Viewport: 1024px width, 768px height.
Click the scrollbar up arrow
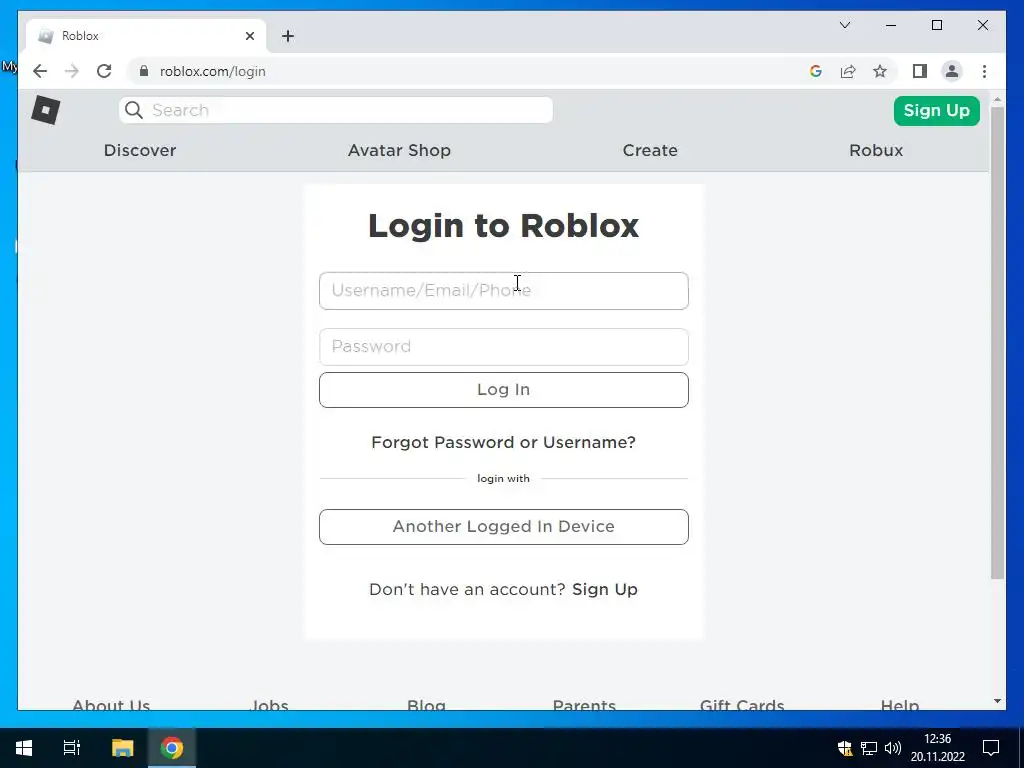997,99
